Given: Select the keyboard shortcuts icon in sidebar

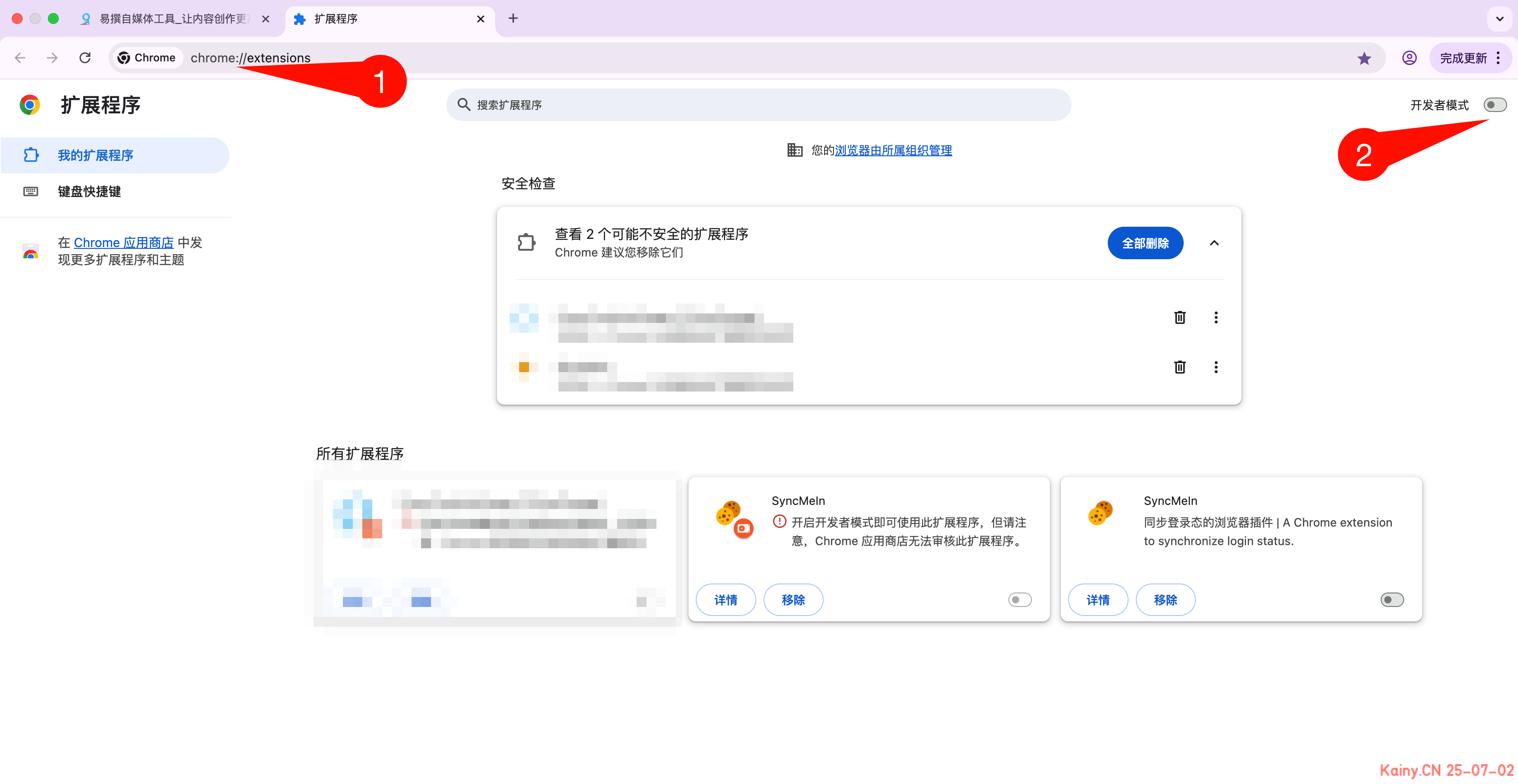Looking at the screenshot, I should (x=31, y=191).
